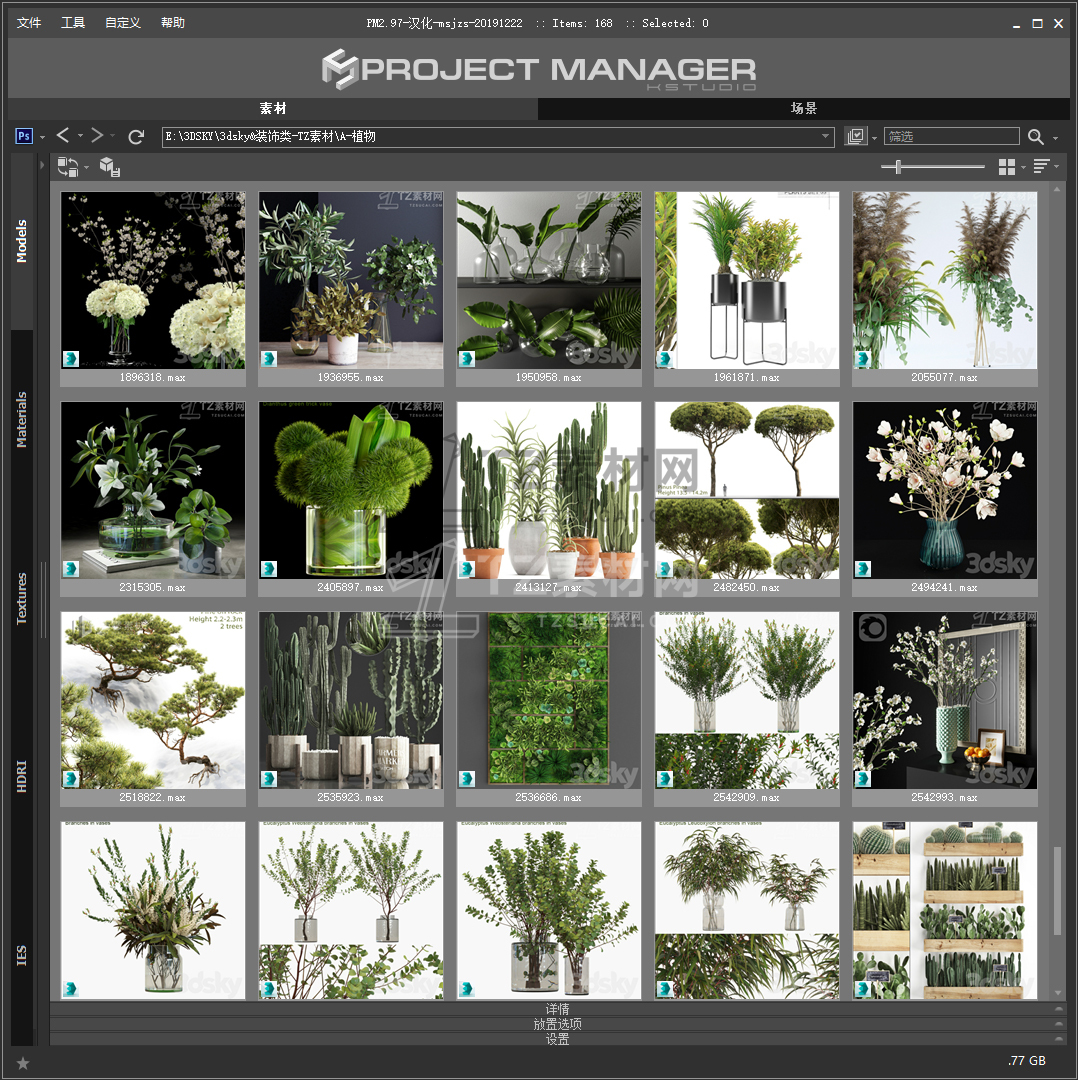Expand the 详情 details panel
The height and width of the screenshot is (1080, 1078).
[557, 1009]
